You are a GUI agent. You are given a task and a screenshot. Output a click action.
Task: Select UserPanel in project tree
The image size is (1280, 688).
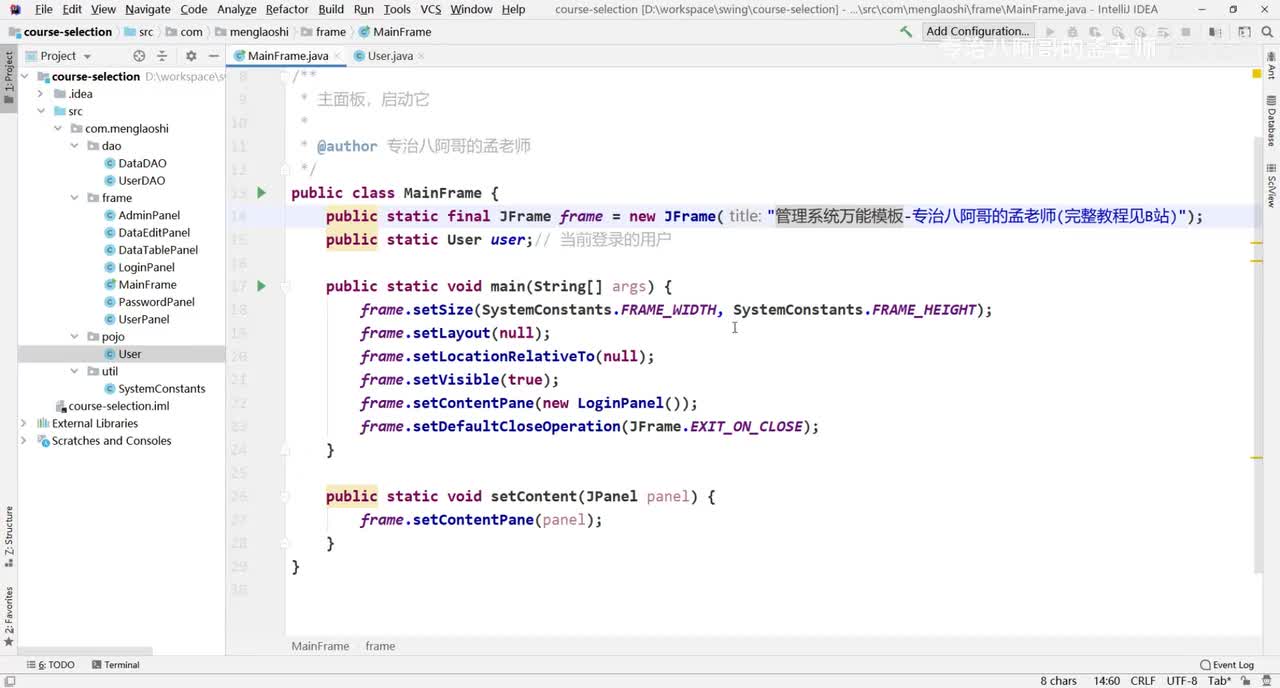(136, 319)
